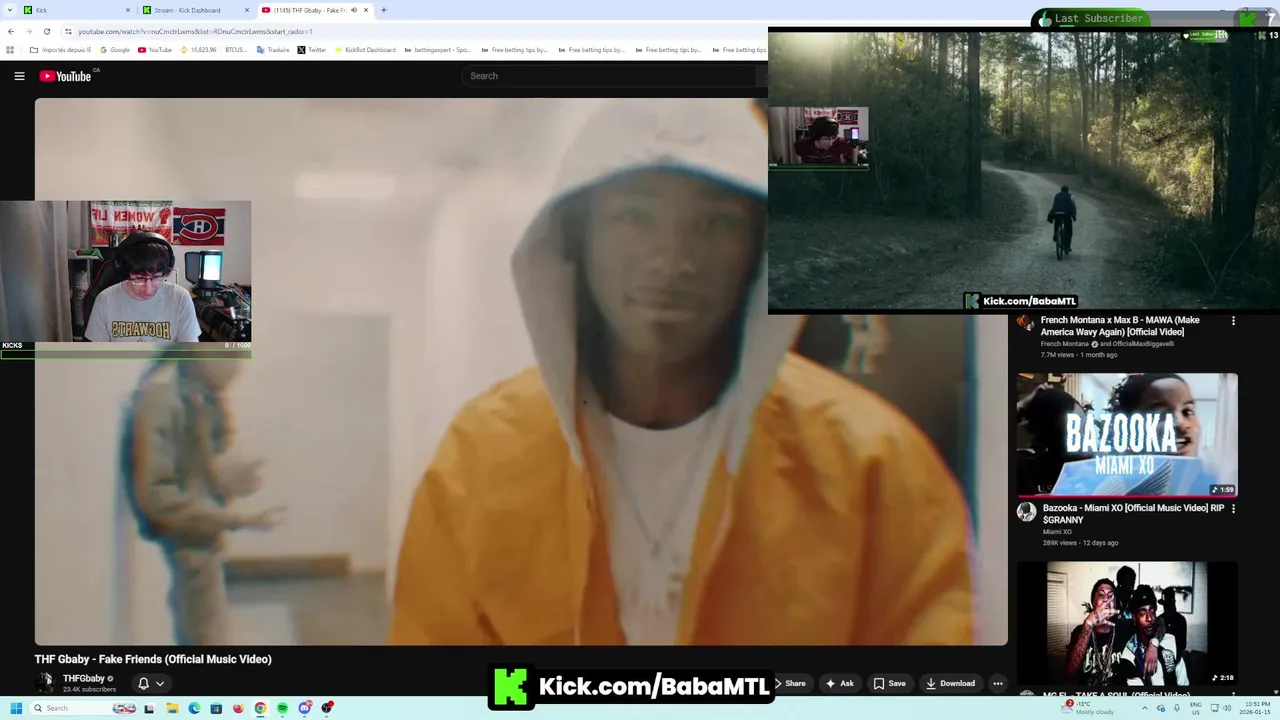
Task: Expand the notification options chevron
Action: point(160,684)
